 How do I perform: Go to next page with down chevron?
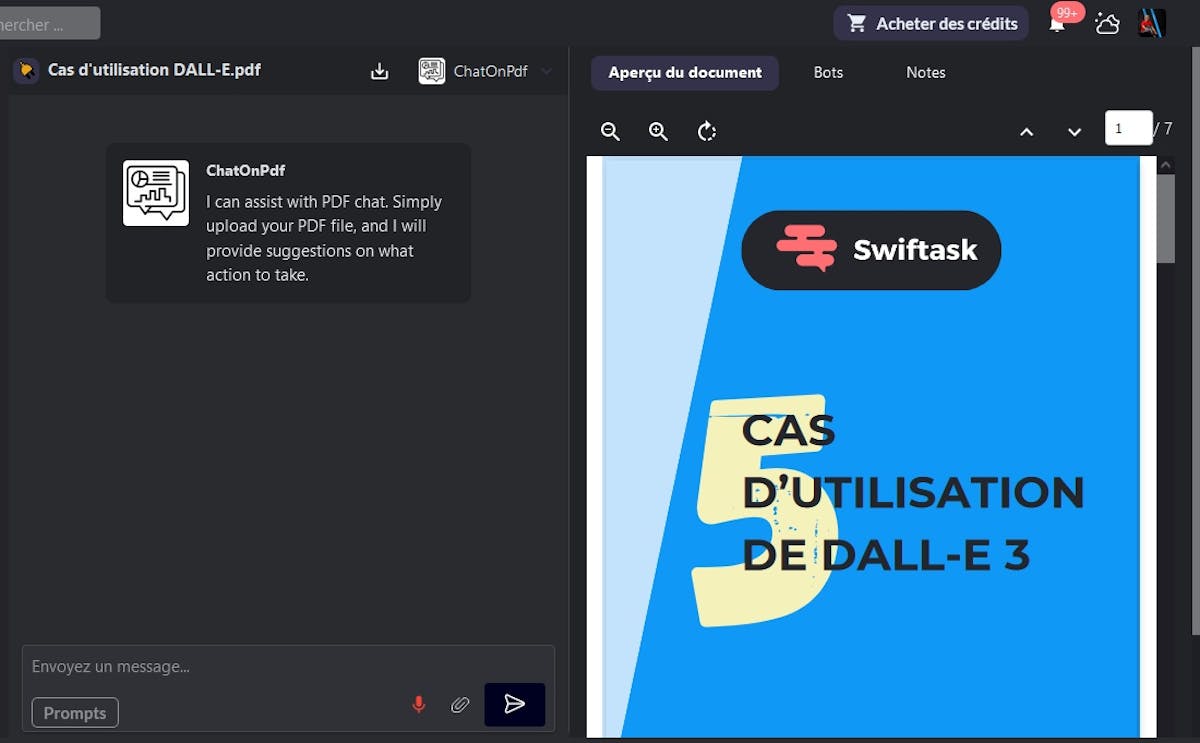pos(1074,131)
